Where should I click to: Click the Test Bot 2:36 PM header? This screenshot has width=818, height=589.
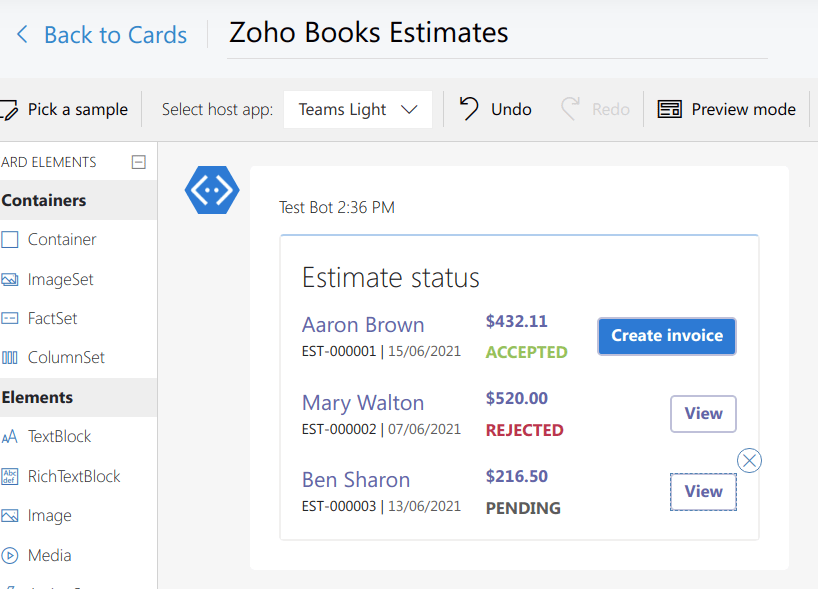[x=336, y=208]
